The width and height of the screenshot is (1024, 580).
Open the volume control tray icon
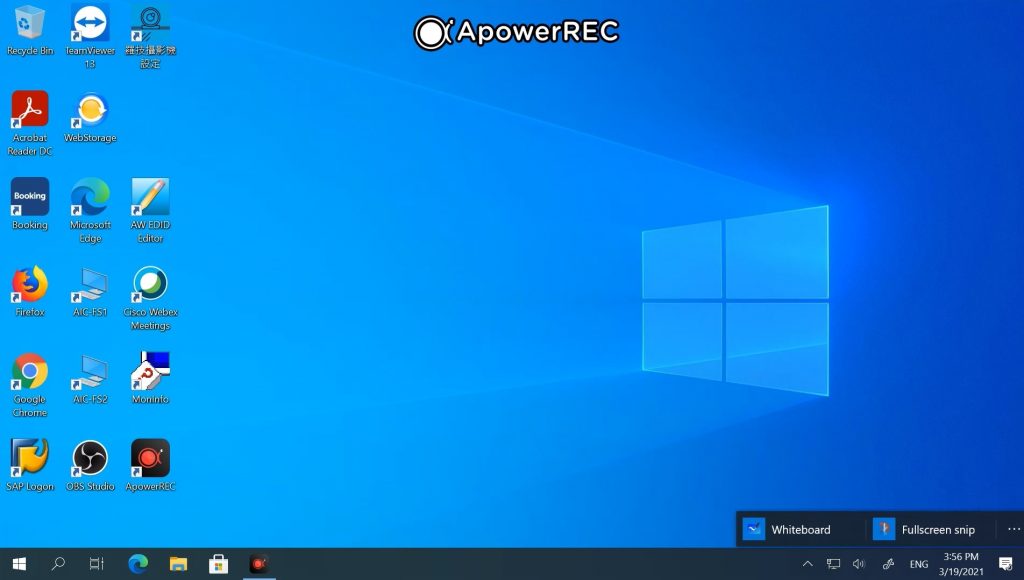(x=859, y=564)
